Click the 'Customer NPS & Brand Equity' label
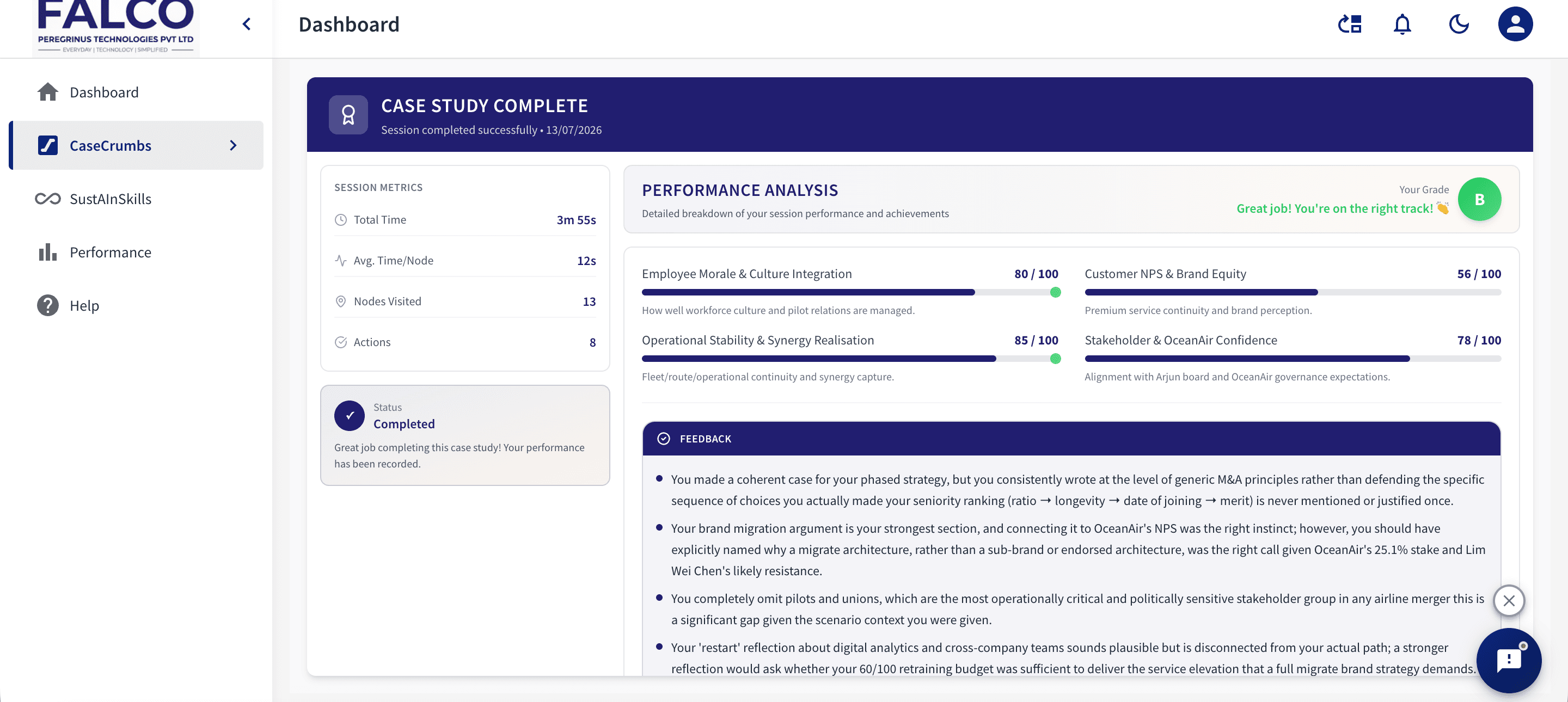Viewport: 1568px width, 702px height. pos(1165,274)
